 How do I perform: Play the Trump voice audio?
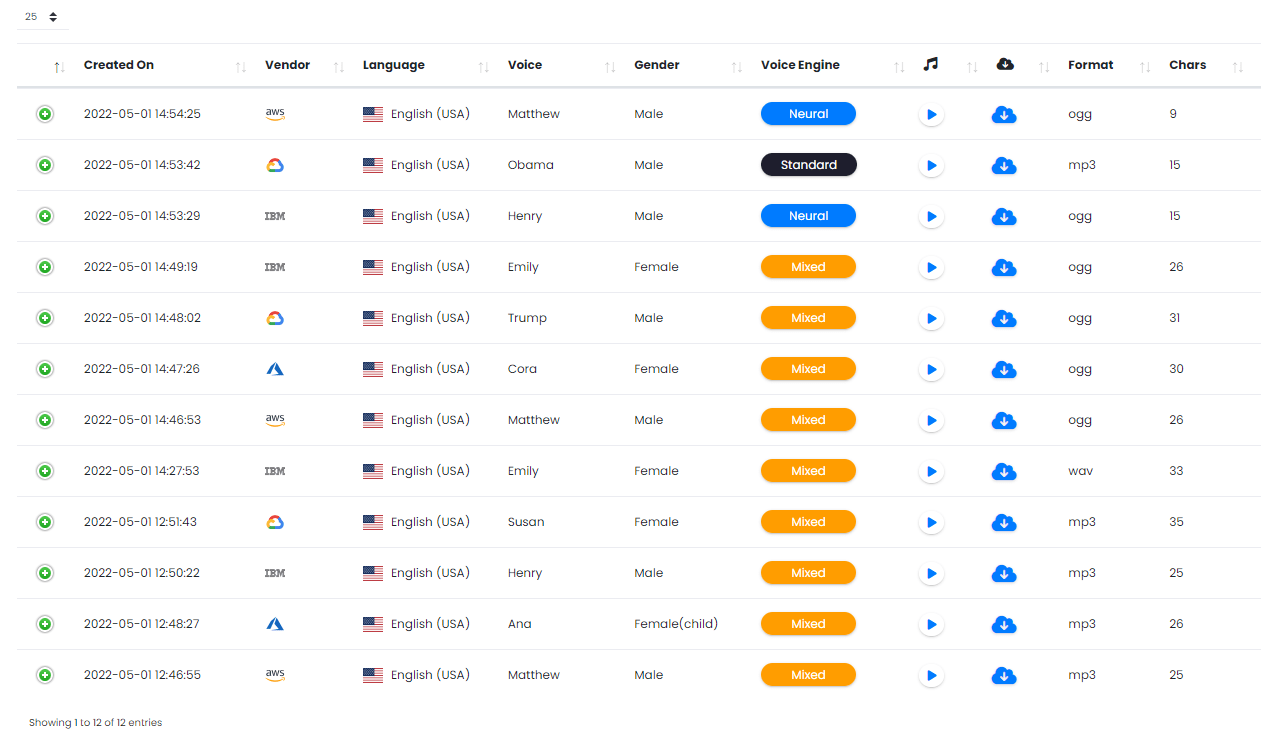pos(931,319)
